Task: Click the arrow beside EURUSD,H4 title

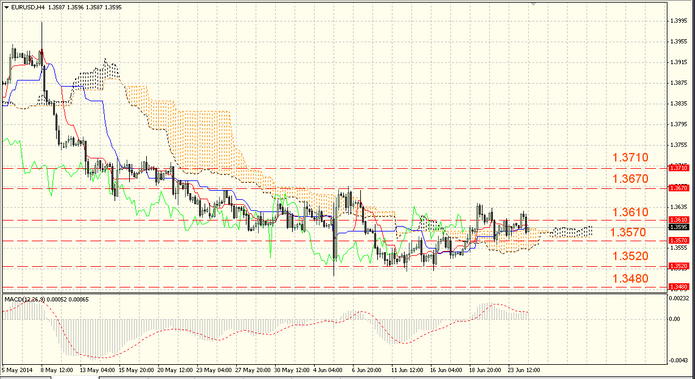Action: [6, 8]
